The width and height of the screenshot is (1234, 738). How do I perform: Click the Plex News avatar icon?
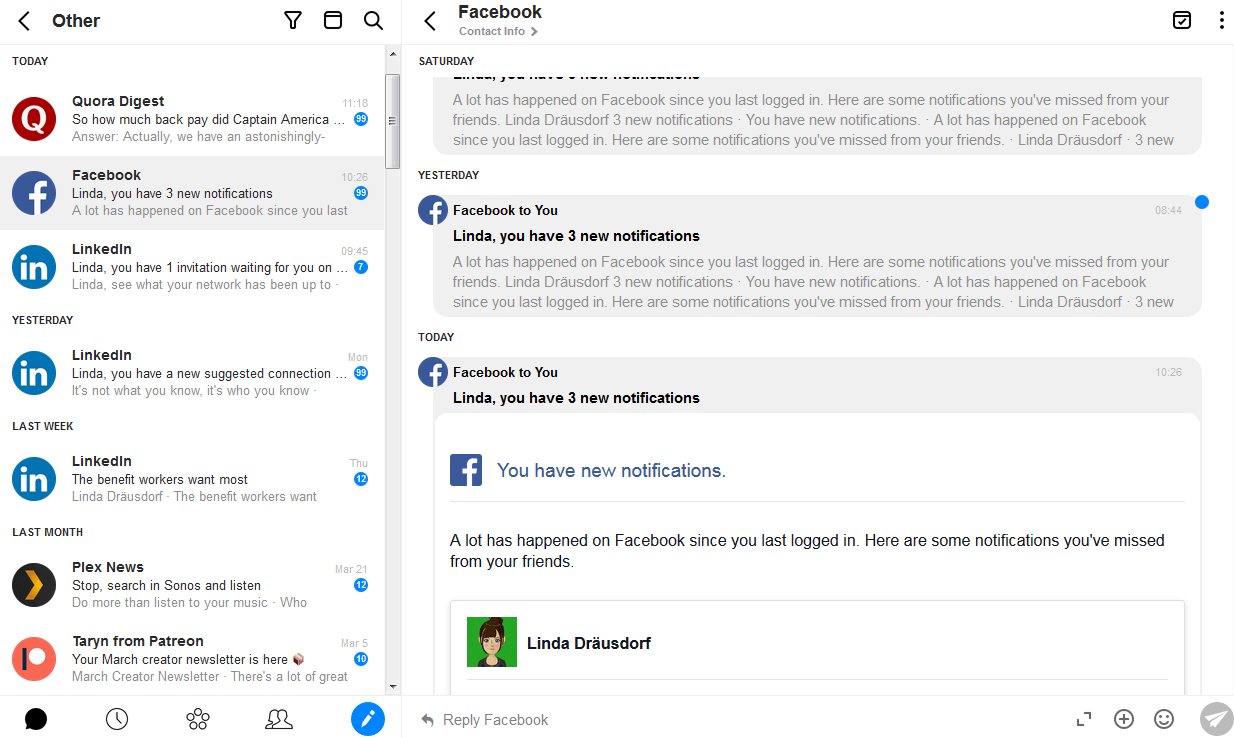click(34, 585)
